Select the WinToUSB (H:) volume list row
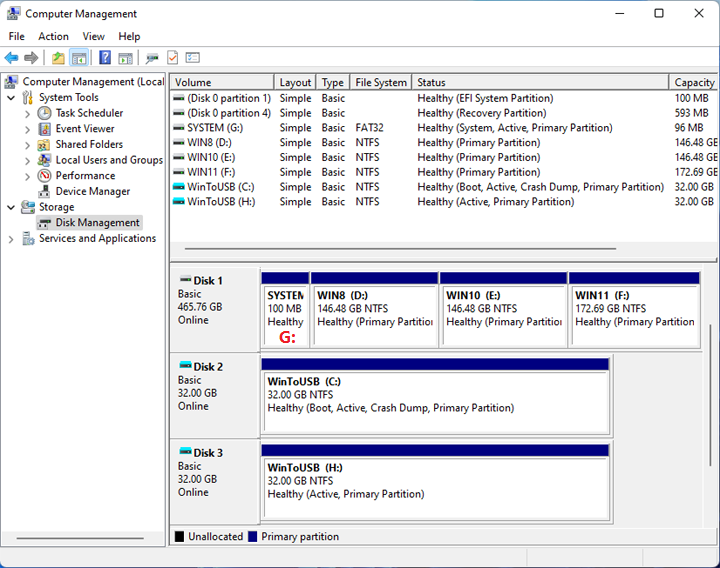This screenshot has height=568, width=720. point(444,202)
